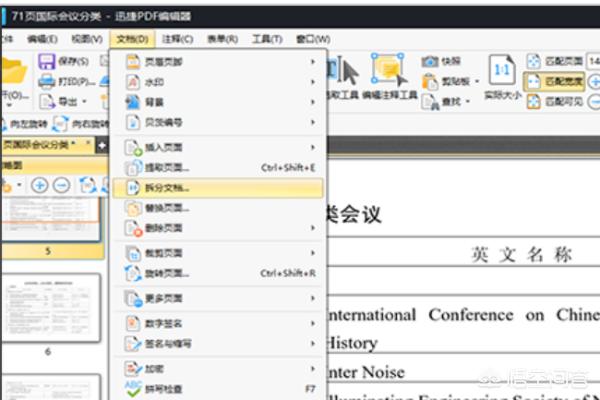
Task: Click the watermark (水印) icon
Action: pyautogui.click(x=133, y=82)
